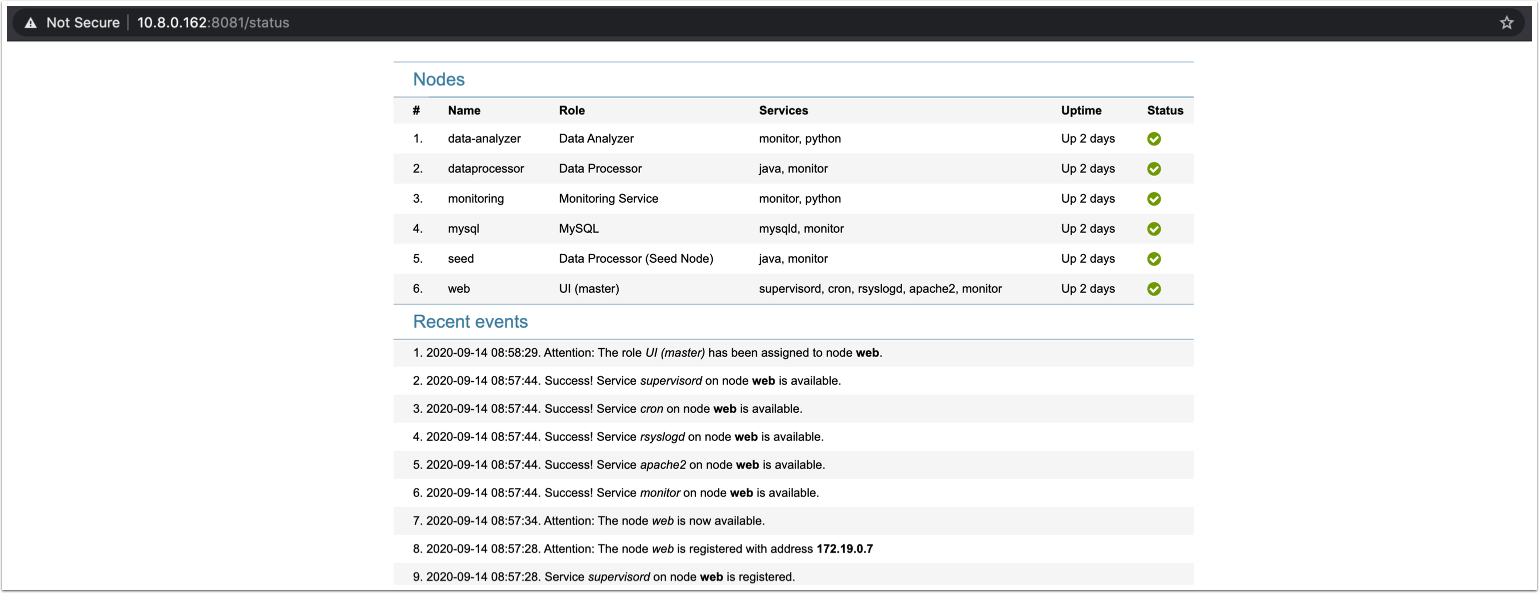Click the Nodes section heading
This screenshot has height=593, width=1539.
point(439,80)
